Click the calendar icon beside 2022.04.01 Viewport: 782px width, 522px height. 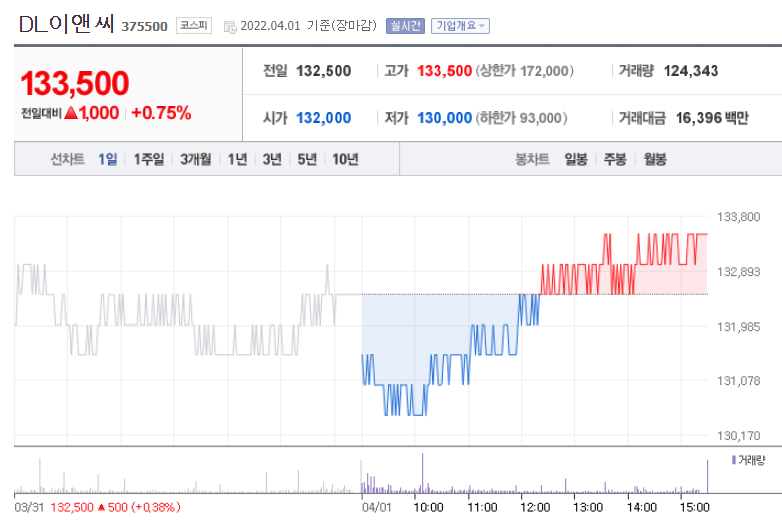pos(230,27)
